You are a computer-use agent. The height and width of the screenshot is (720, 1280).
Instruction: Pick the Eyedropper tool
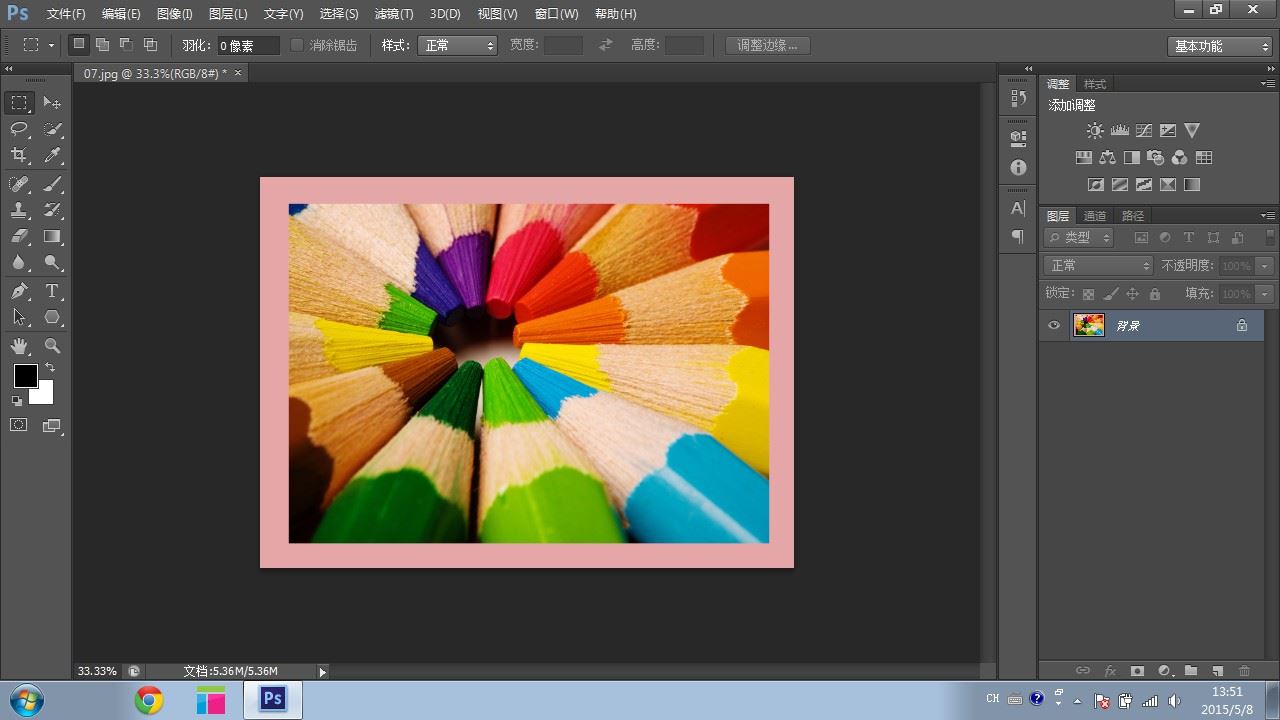[x=53, y=155]
